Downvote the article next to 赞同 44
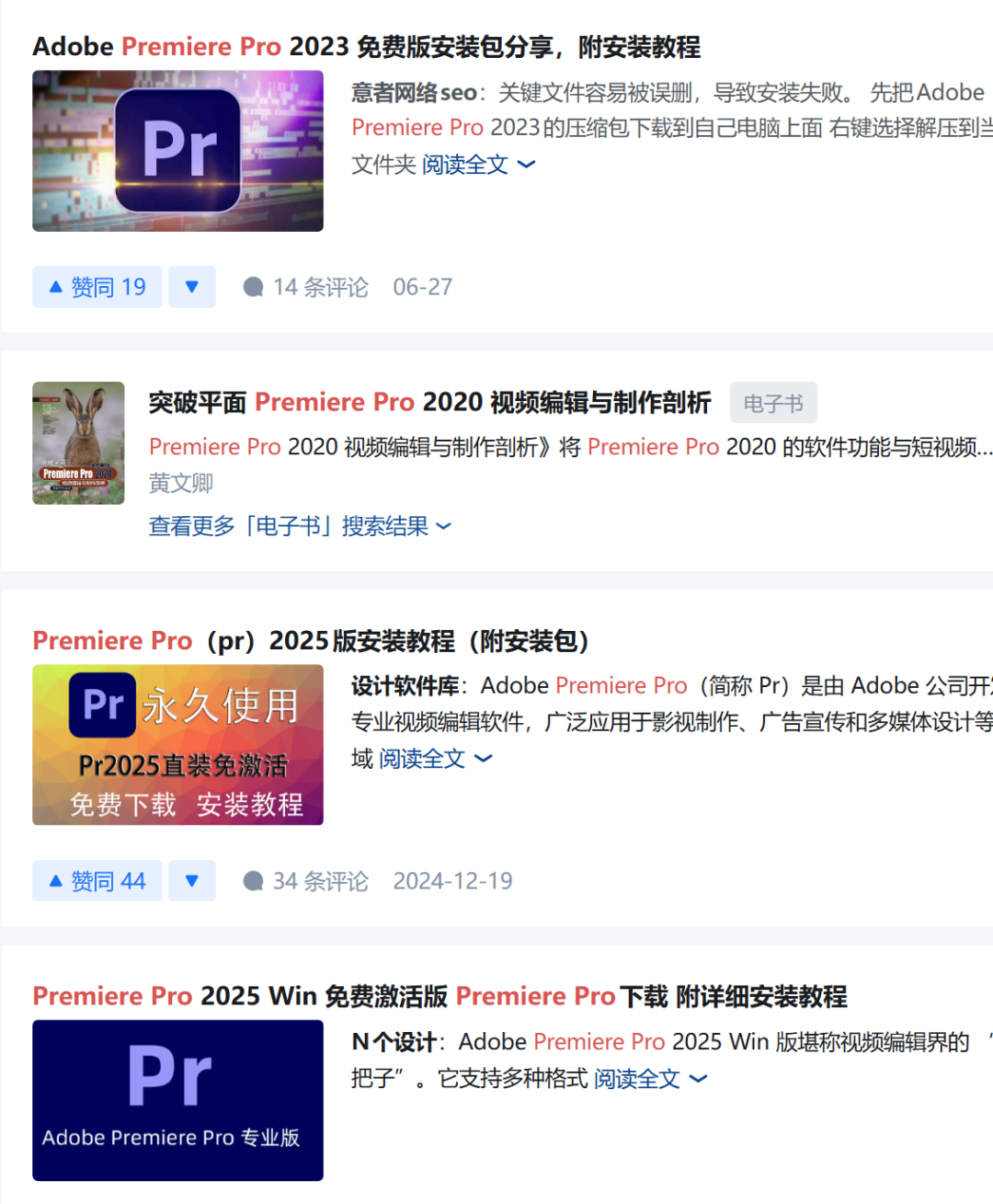The height and width of the screenshot is (1204, 993). point(192,881)
